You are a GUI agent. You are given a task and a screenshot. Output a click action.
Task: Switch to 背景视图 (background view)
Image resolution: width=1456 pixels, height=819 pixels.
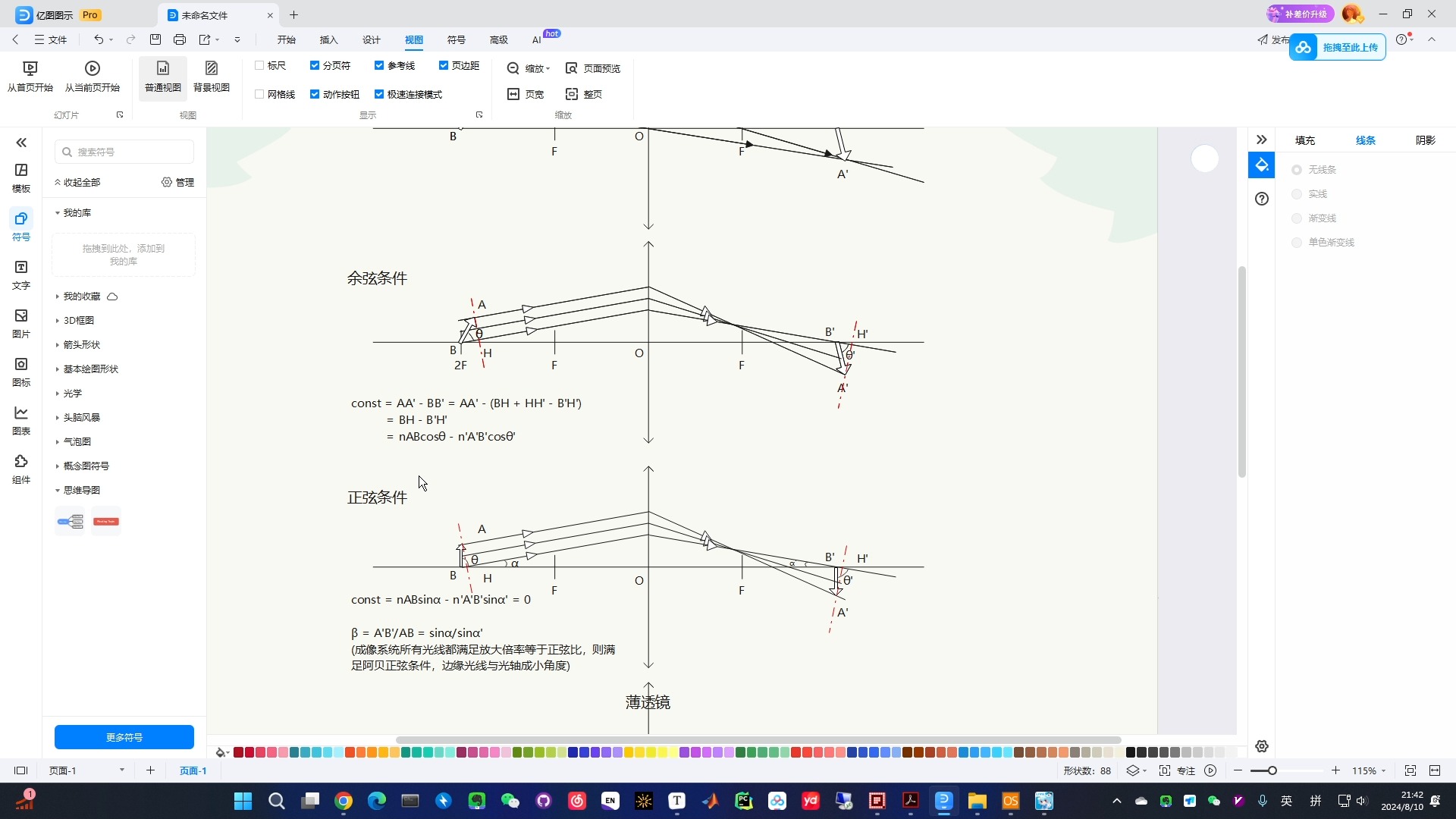212,76
